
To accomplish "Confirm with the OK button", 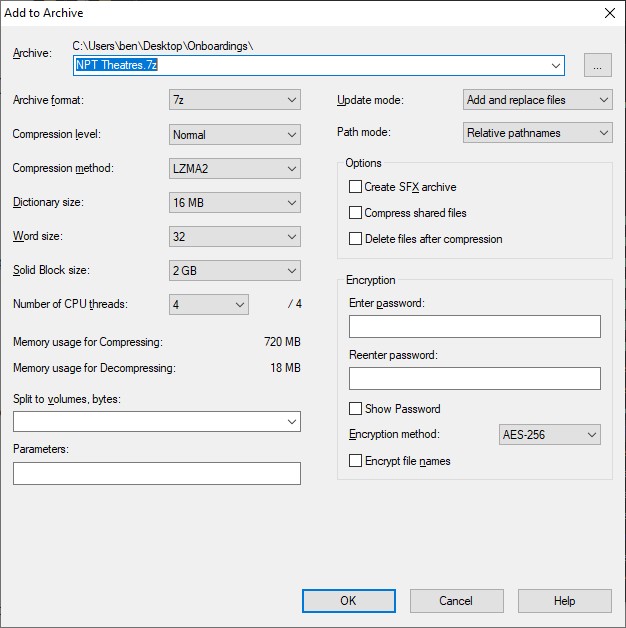I will point(348,601).
